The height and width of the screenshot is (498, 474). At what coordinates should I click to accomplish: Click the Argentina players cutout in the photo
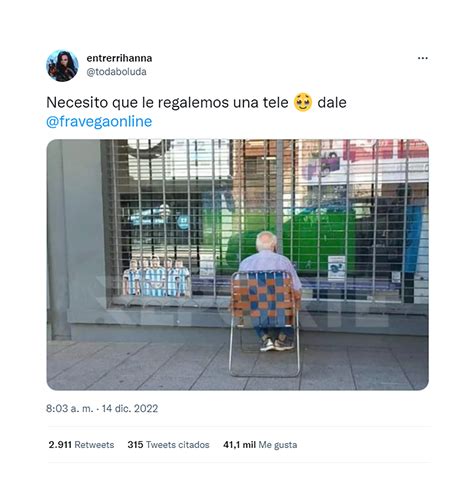pos(156,277)
